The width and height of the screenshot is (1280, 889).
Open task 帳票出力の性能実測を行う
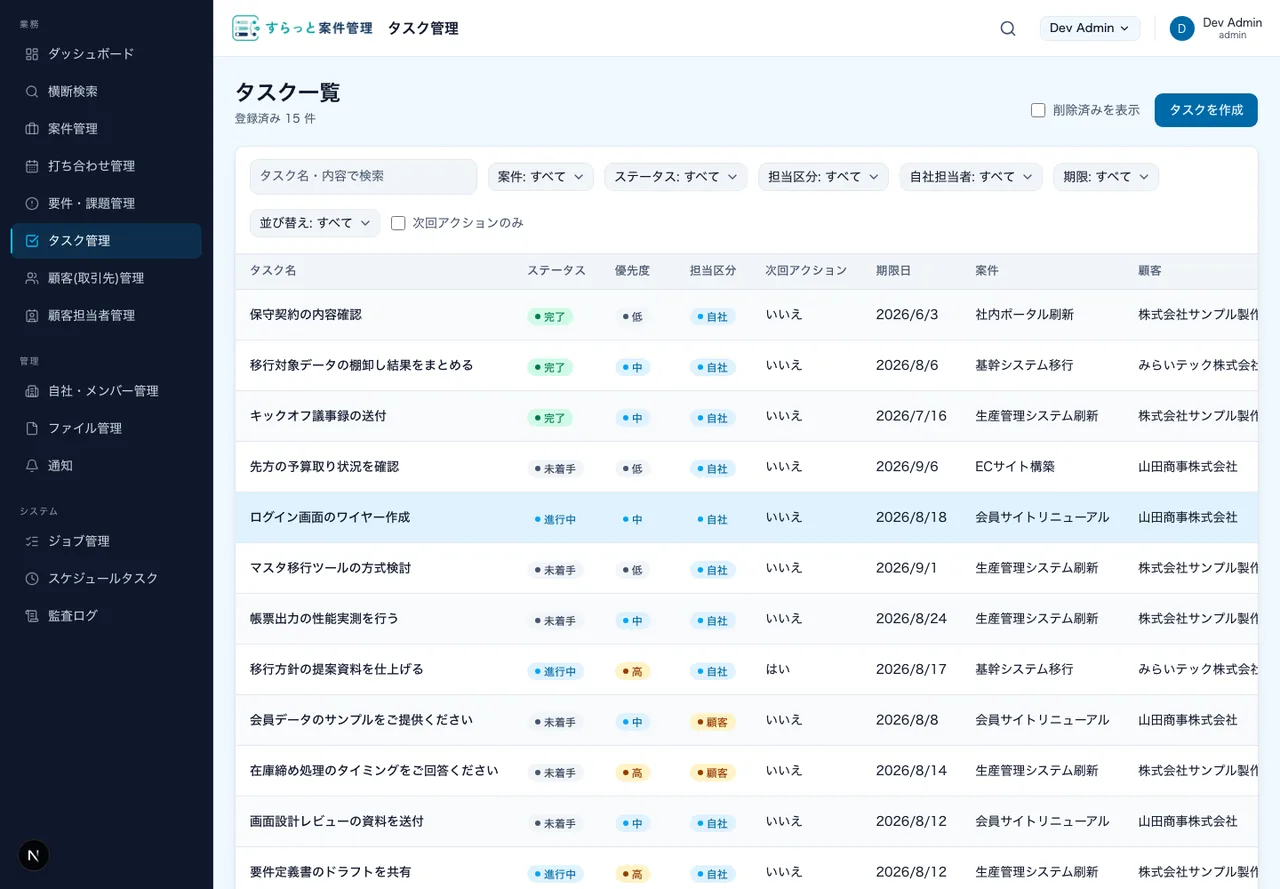(x=324, y=619)
